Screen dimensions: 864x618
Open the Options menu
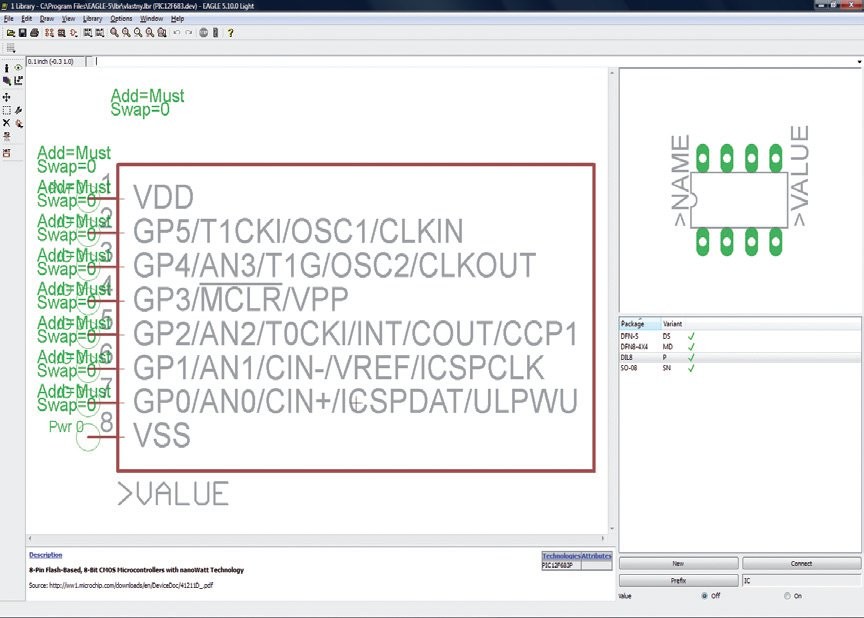pyautogui.click(x=121, y=19)
